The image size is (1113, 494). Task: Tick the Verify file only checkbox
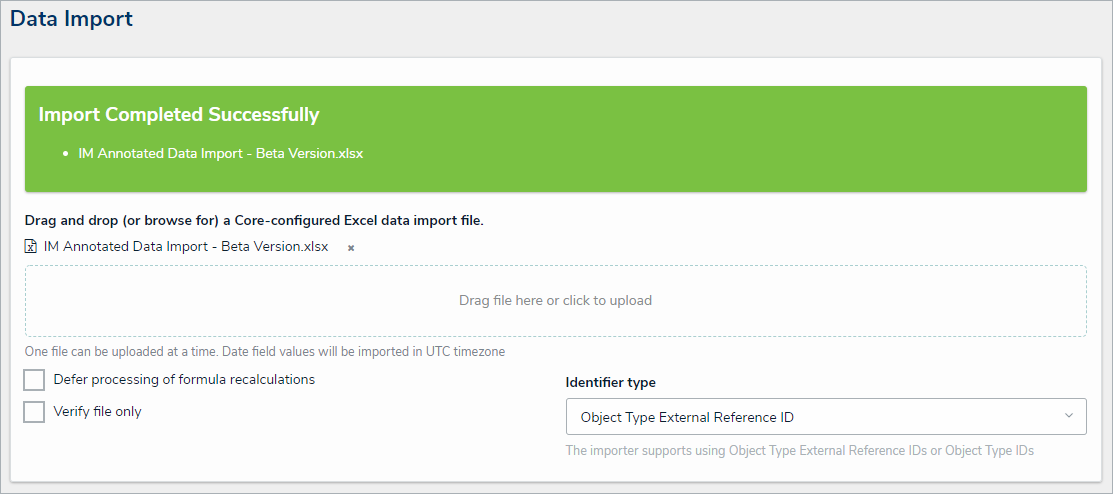(x=34, y=412)
